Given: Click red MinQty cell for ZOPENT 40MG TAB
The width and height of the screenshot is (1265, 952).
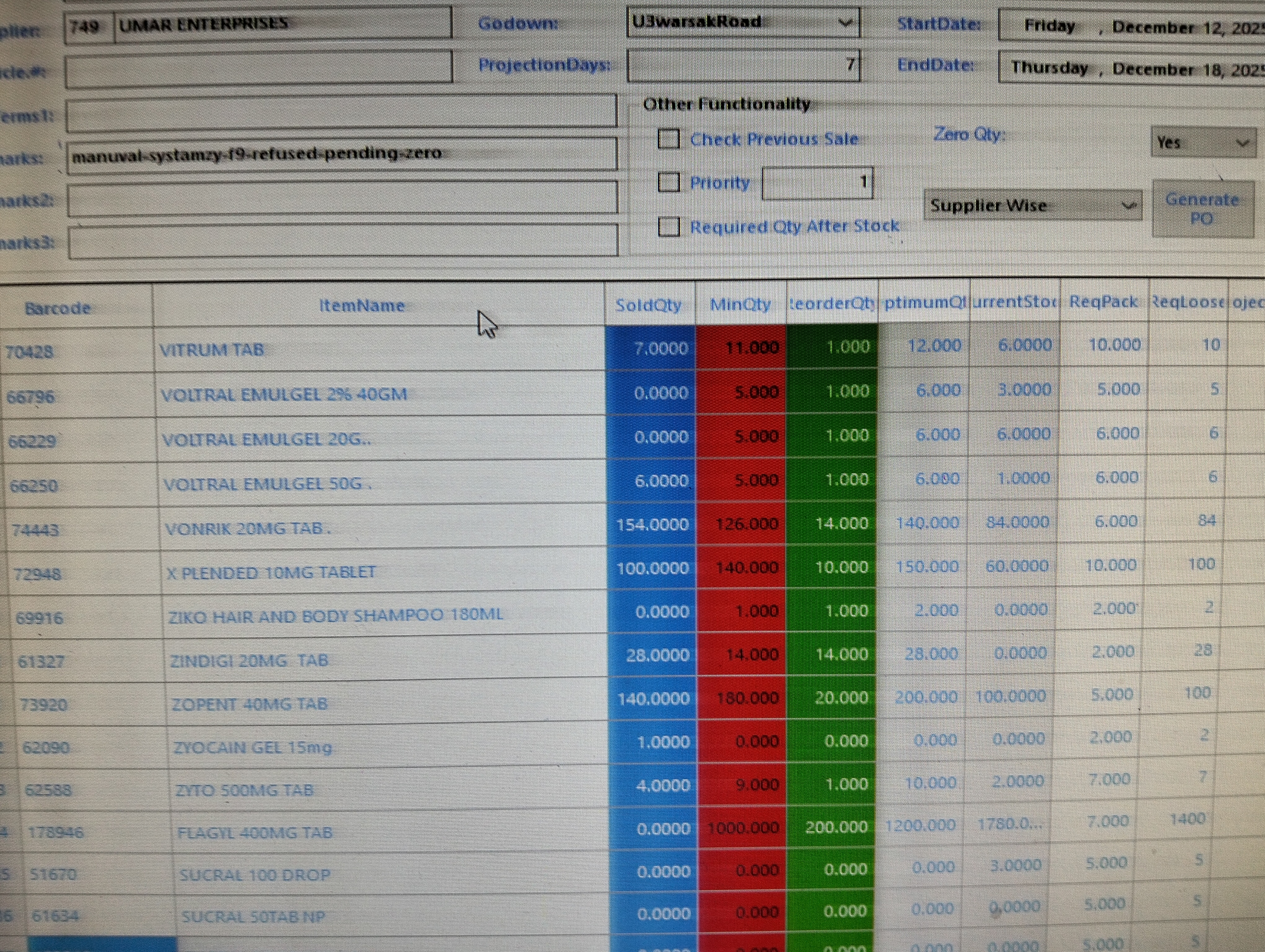Looking at the screenshot, I should point(742,698).
